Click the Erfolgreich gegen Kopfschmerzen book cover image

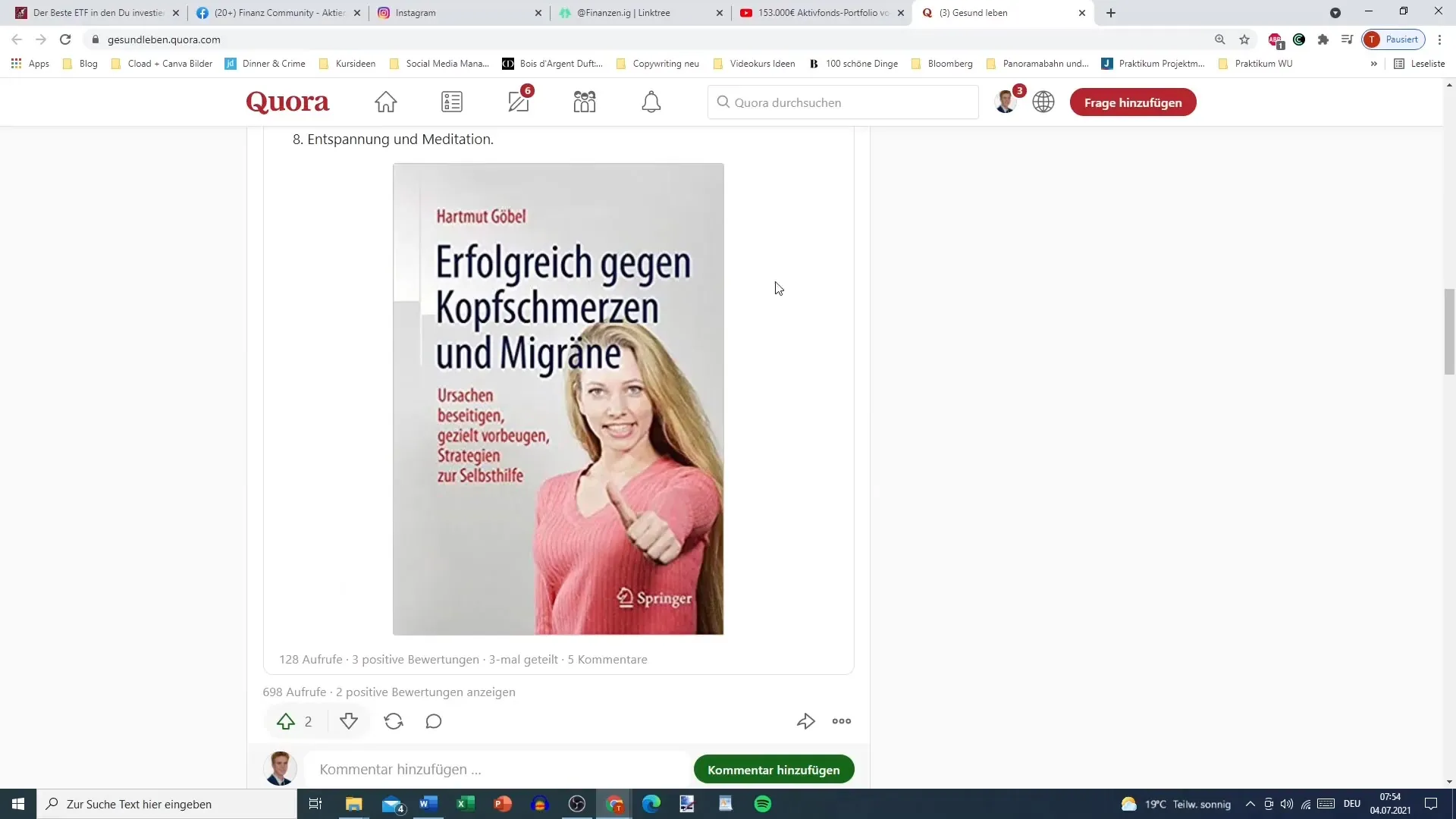[558, 399]
